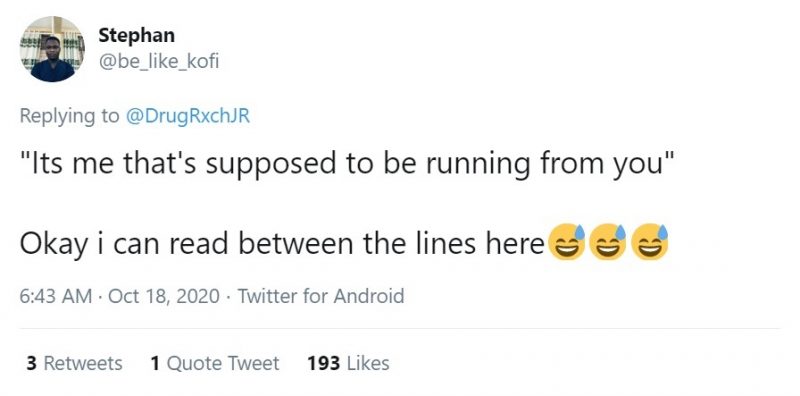
Task: Click the middle sweat-smile emoji
Action: point(608,242)
